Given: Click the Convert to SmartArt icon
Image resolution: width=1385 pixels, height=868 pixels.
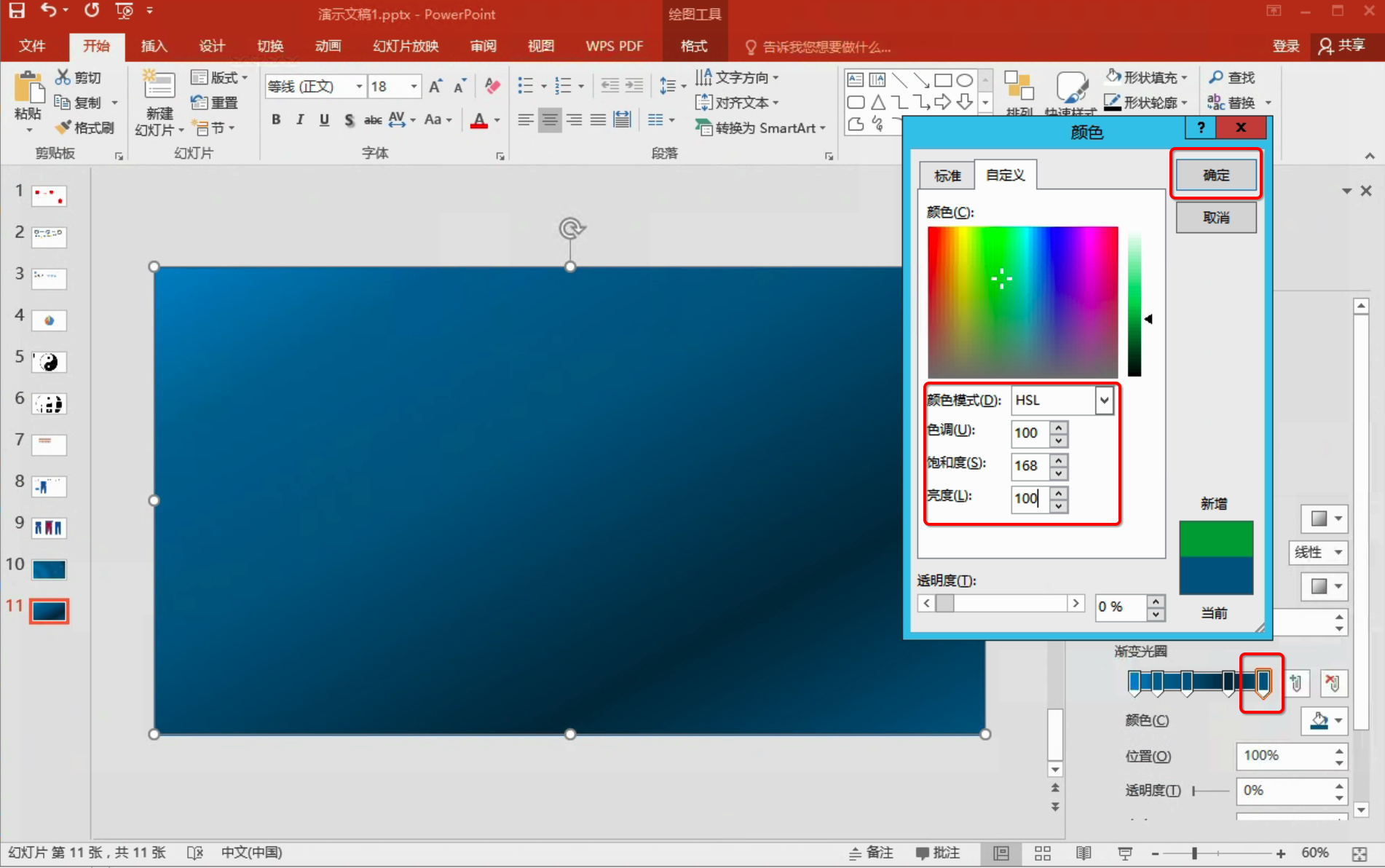Looking at the screenshot, I should pyautogui.click(x=703, y=127).
